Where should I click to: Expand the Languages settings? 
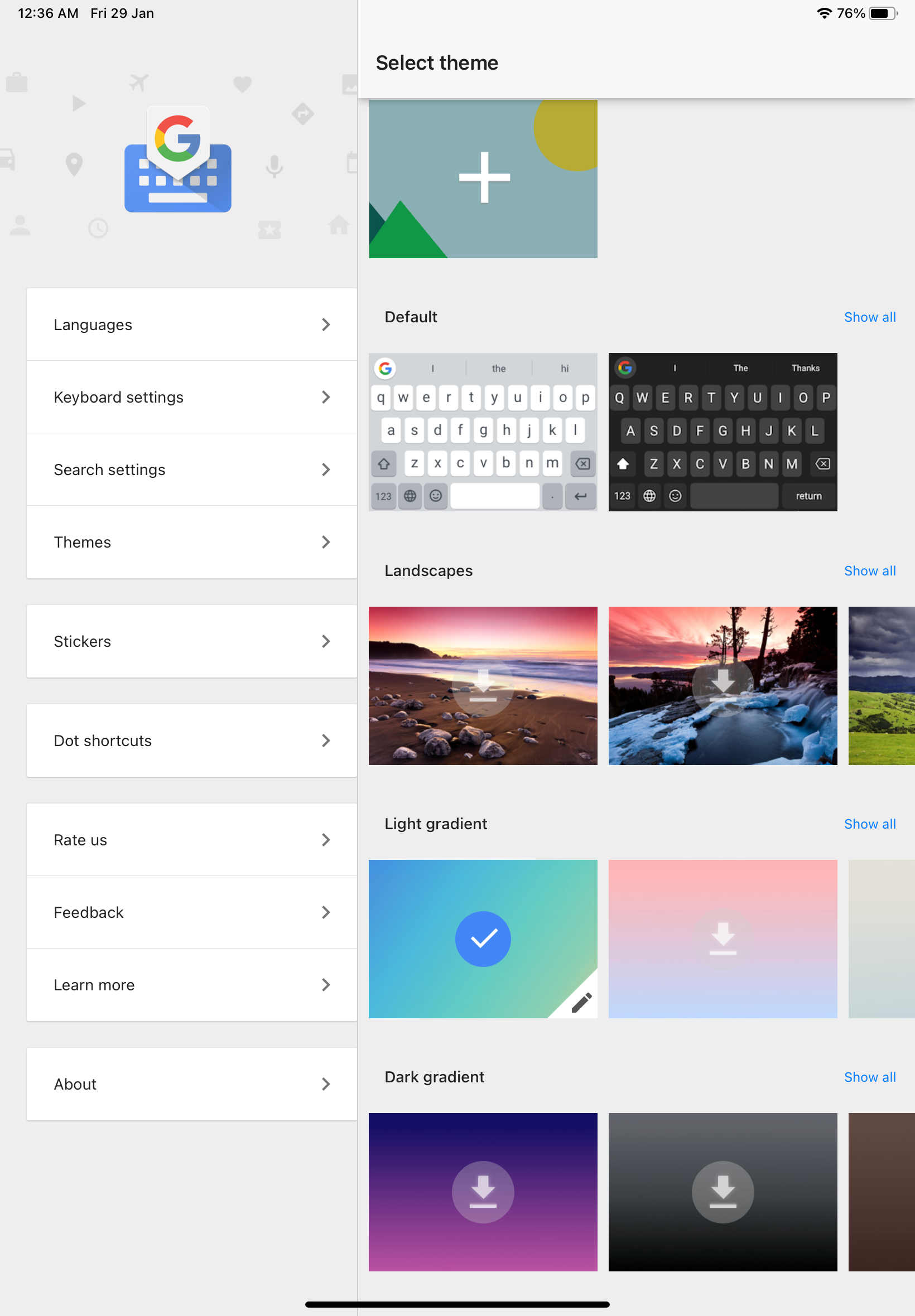click(191, 325)
